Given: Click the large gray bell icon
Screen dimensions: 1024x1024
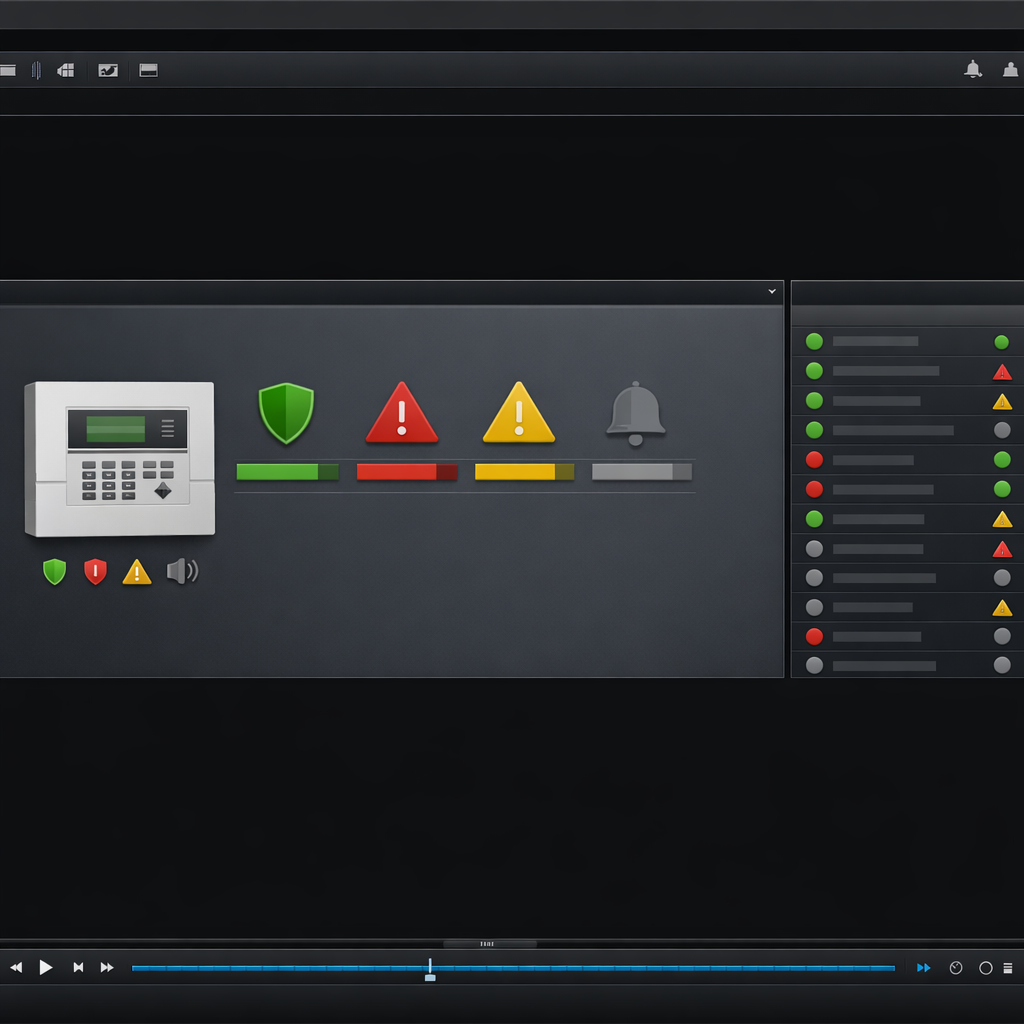Looking at the screenshot, I should tap(635, 413).
